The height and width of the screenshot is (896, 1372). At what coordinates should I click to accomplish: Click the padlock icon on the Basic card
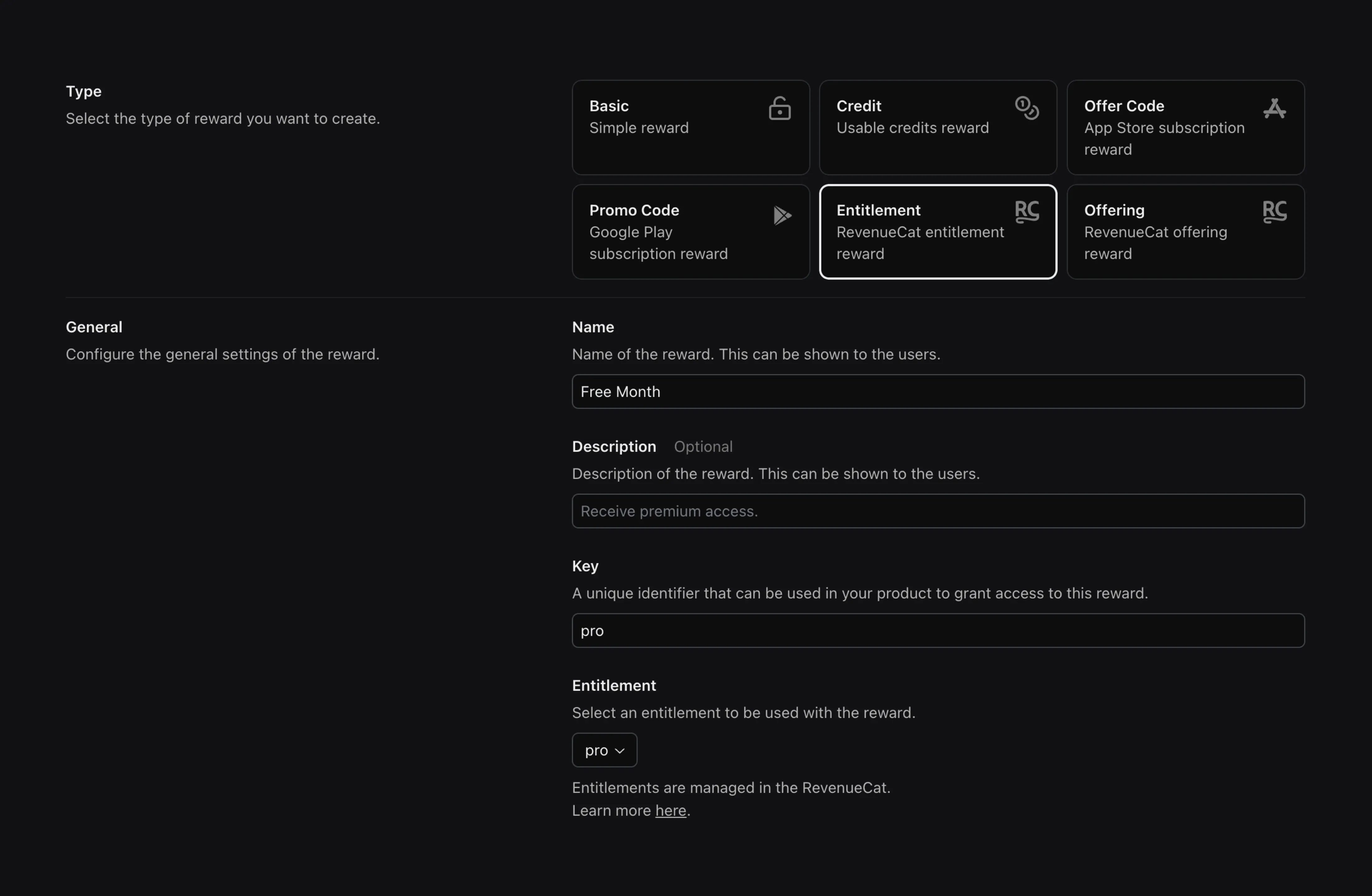pyautogui.click(x=779, y=108)
